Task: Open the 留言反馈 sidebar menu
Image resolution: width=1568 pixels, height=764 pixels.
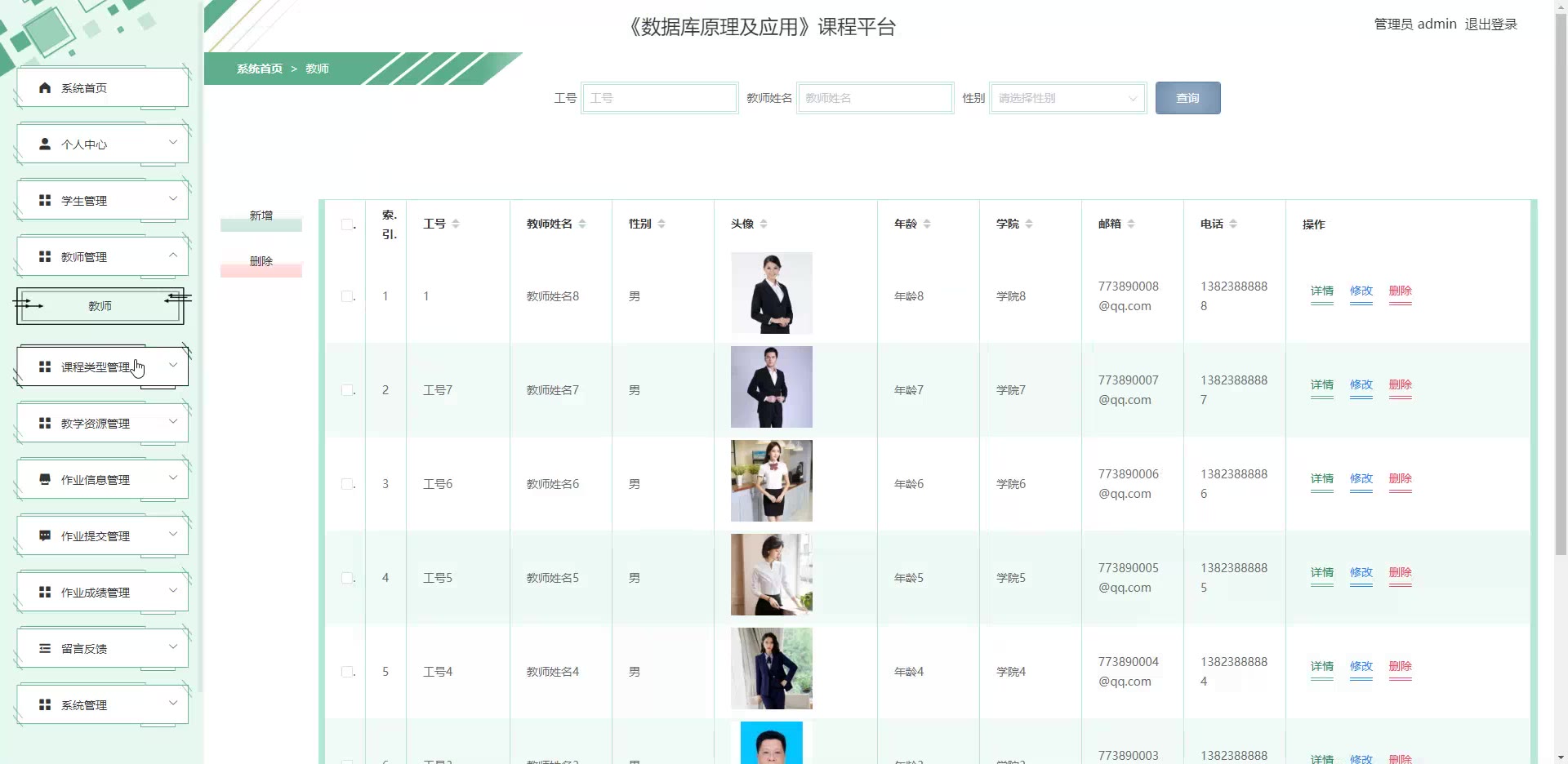Action: 102,649
